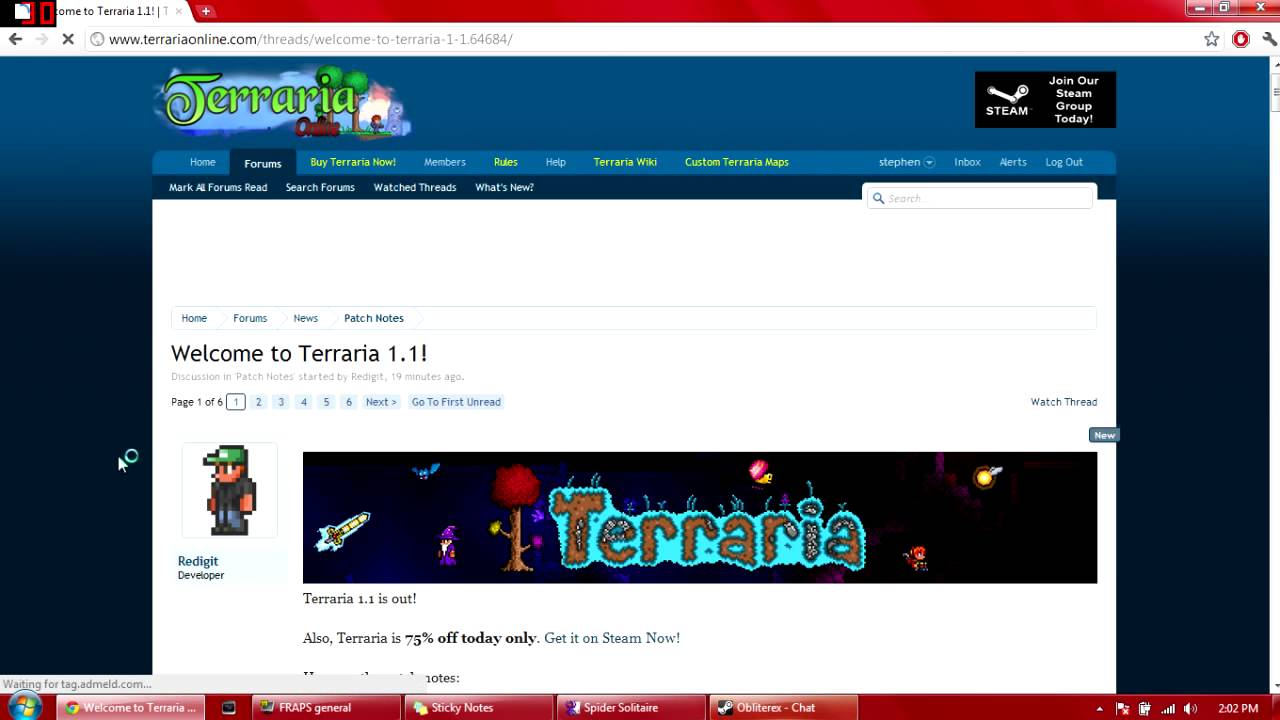Image resolution: width=1280 pixels, height=720 pixels.
Task: Go to thread page 4
Action: [x=304, y=402]
